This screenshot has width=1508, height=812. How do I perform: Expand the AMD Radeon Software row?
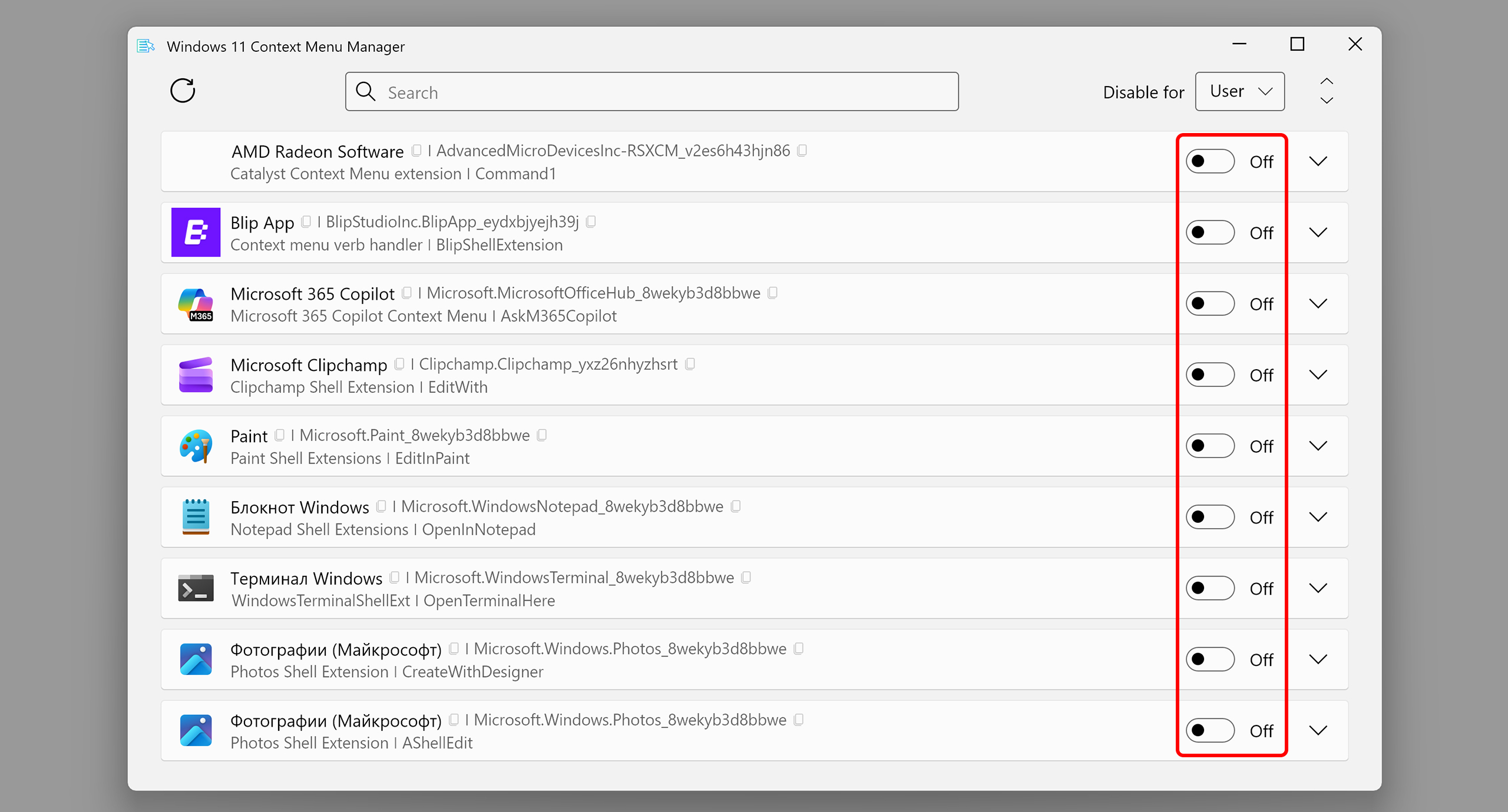(x=1318, y=161)
